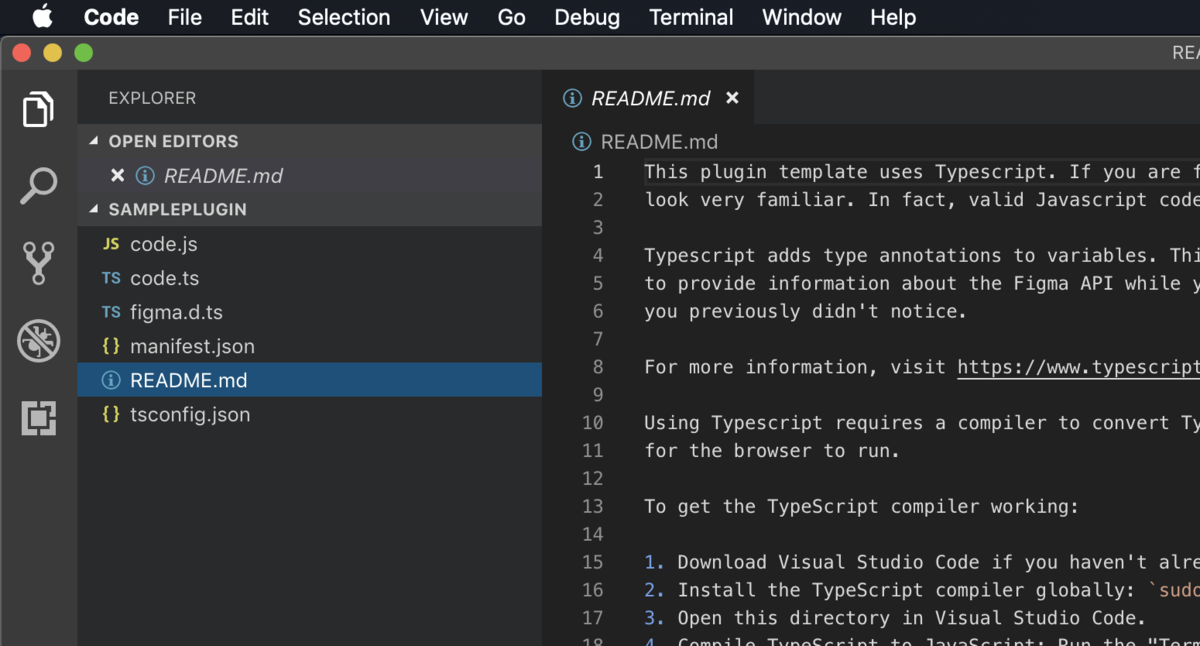The width and height of the screenshot is (1200, 646).
Task: Open code.ts in the file tree
Action: tap(310, 278)
